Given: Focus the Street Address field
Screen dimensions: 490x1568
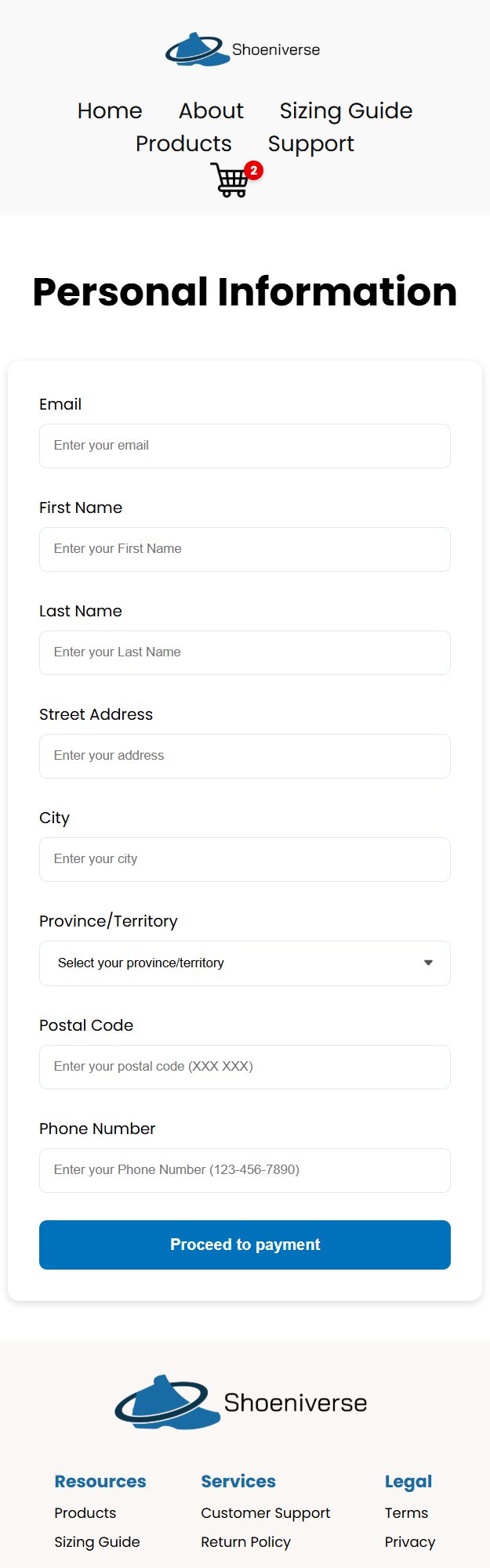Looking at the screenshot, I should click(x=245, y=756).
